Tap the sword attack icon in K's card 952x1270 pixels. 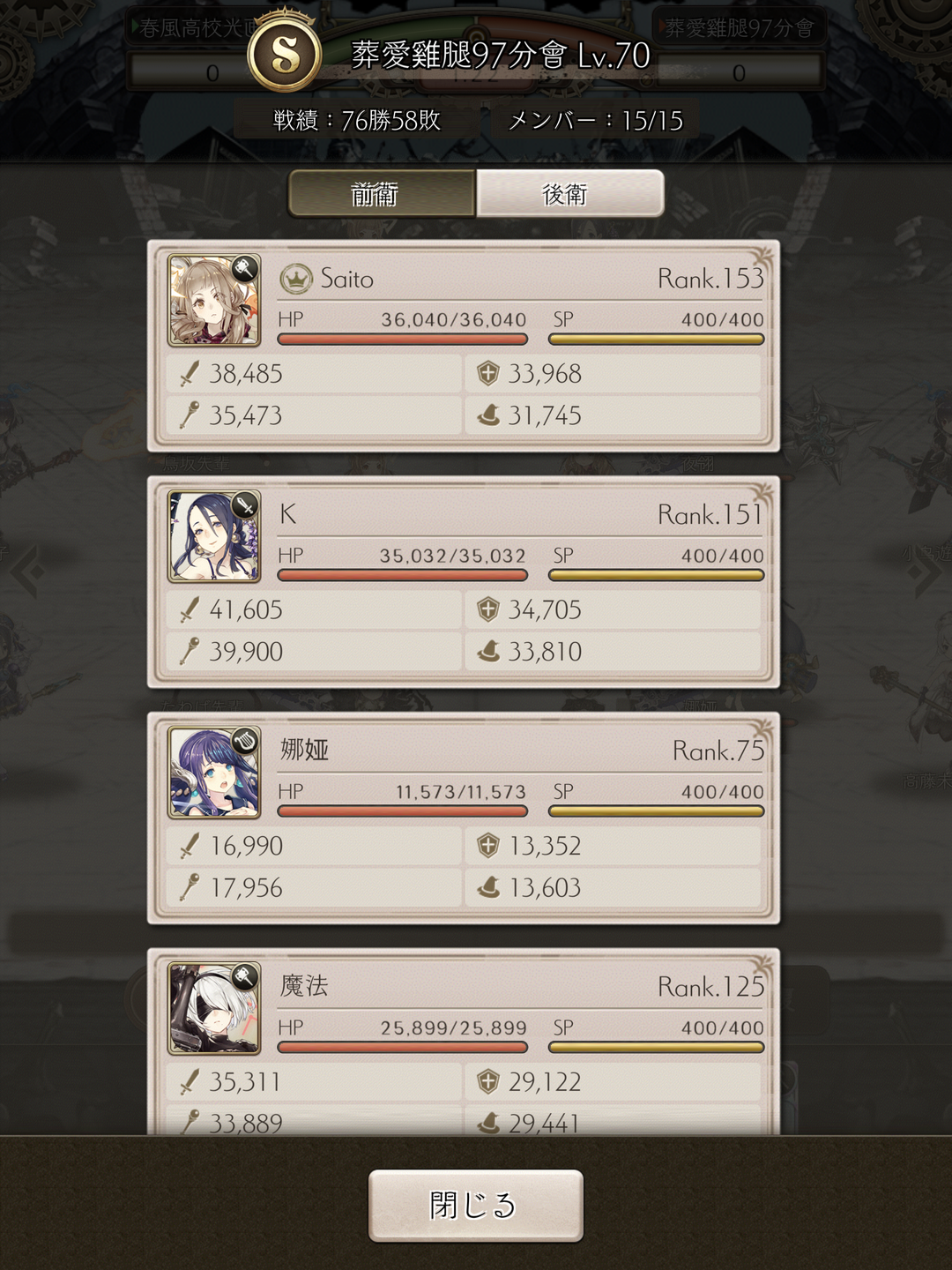[189, 609]
